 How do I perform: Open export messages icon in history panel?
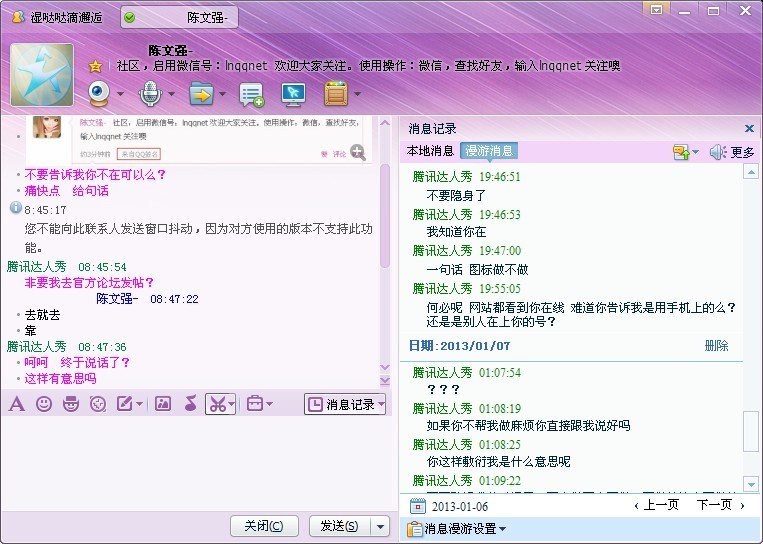pos(681,152)
